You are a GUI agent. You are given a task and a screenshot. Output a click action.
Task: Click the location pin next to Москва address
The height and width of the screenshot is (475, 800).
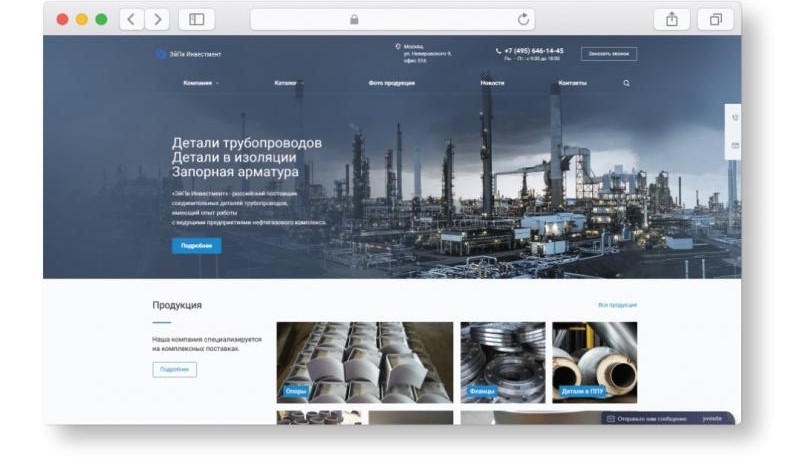(398, 46)
